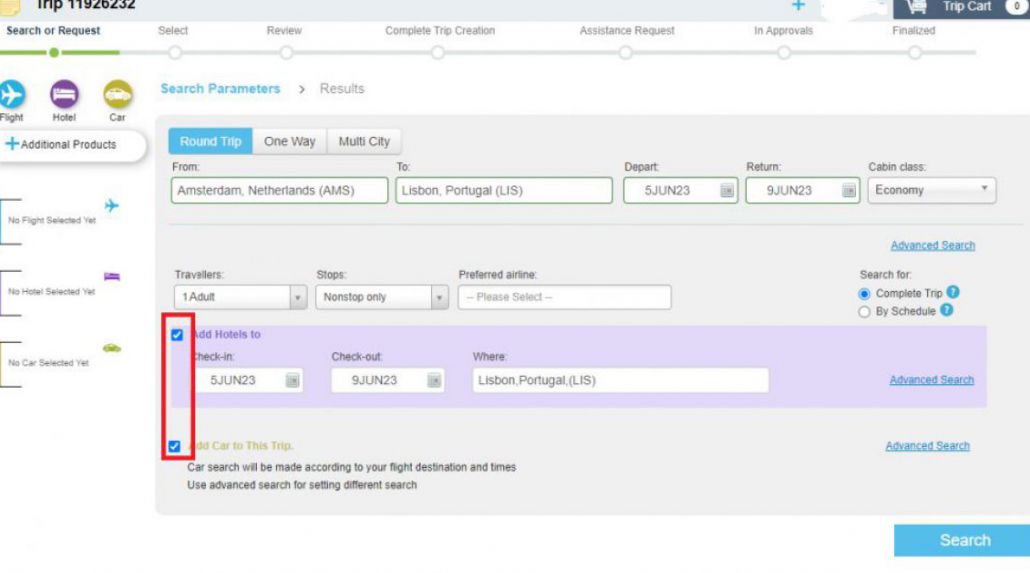Open hotel Check-in calendar picker

(292, 381)
